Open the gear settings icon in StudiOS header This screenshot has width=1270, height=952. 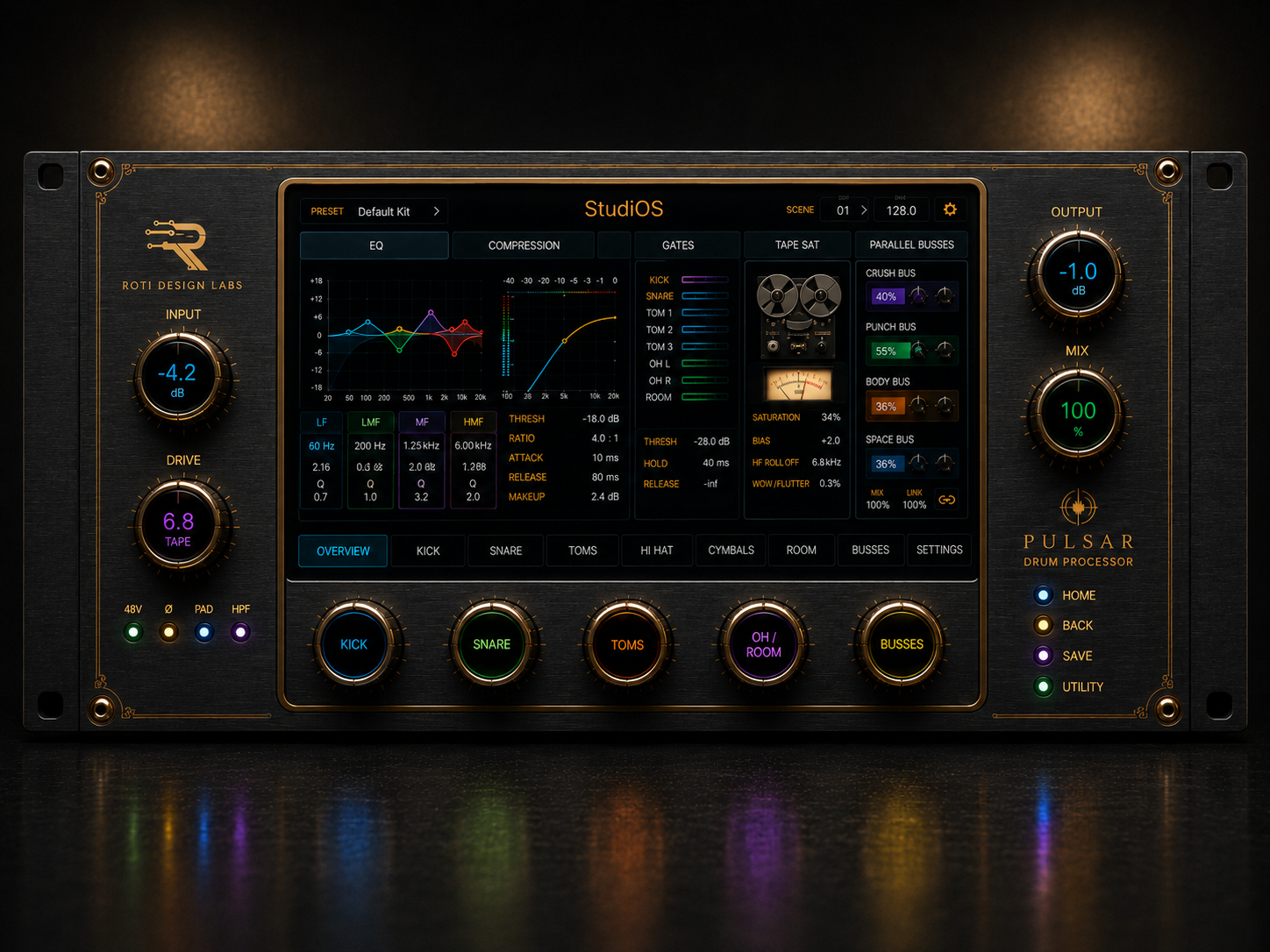pos(950,210)
